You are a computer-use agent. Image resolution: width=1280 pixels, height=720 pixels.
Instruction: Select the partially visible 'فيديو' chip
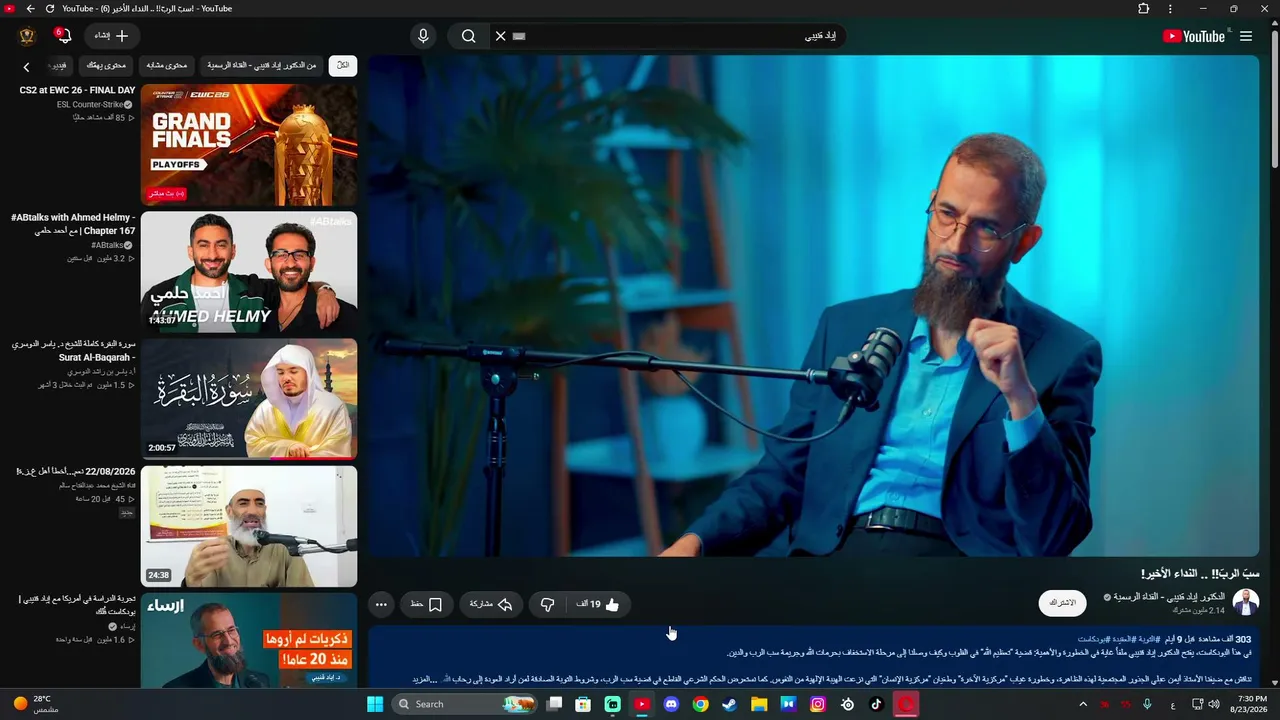tap(59, 66)
